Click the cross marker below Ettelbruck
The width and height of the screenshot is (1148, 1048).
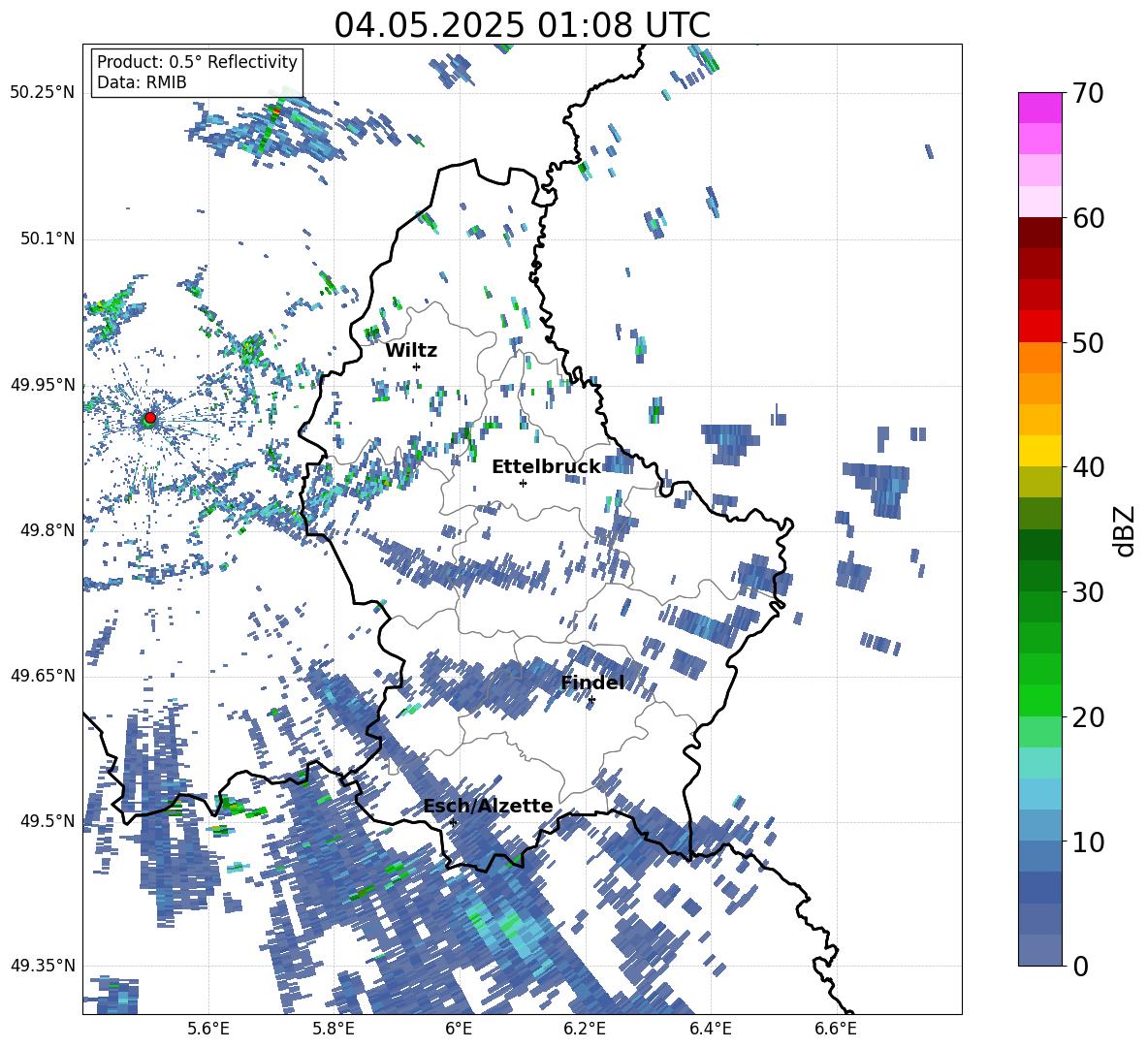523,483
